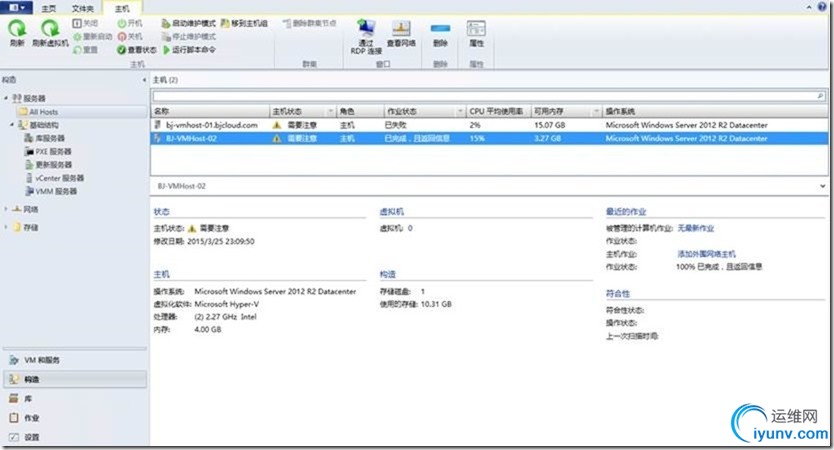Expand the 网络 tree node
This screenshot has height=450, width=834.
(6, 209)
